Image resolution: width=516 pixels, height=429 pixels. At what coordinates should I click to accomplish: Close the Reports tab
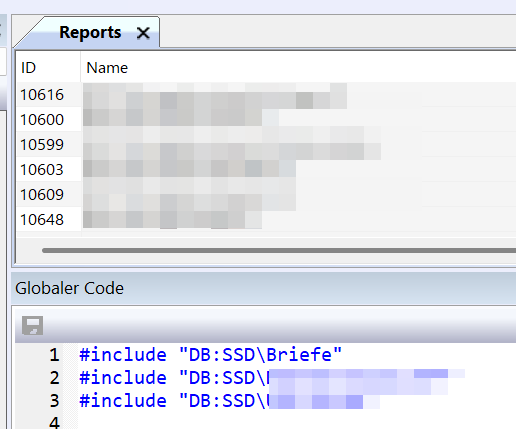[143, 33]
